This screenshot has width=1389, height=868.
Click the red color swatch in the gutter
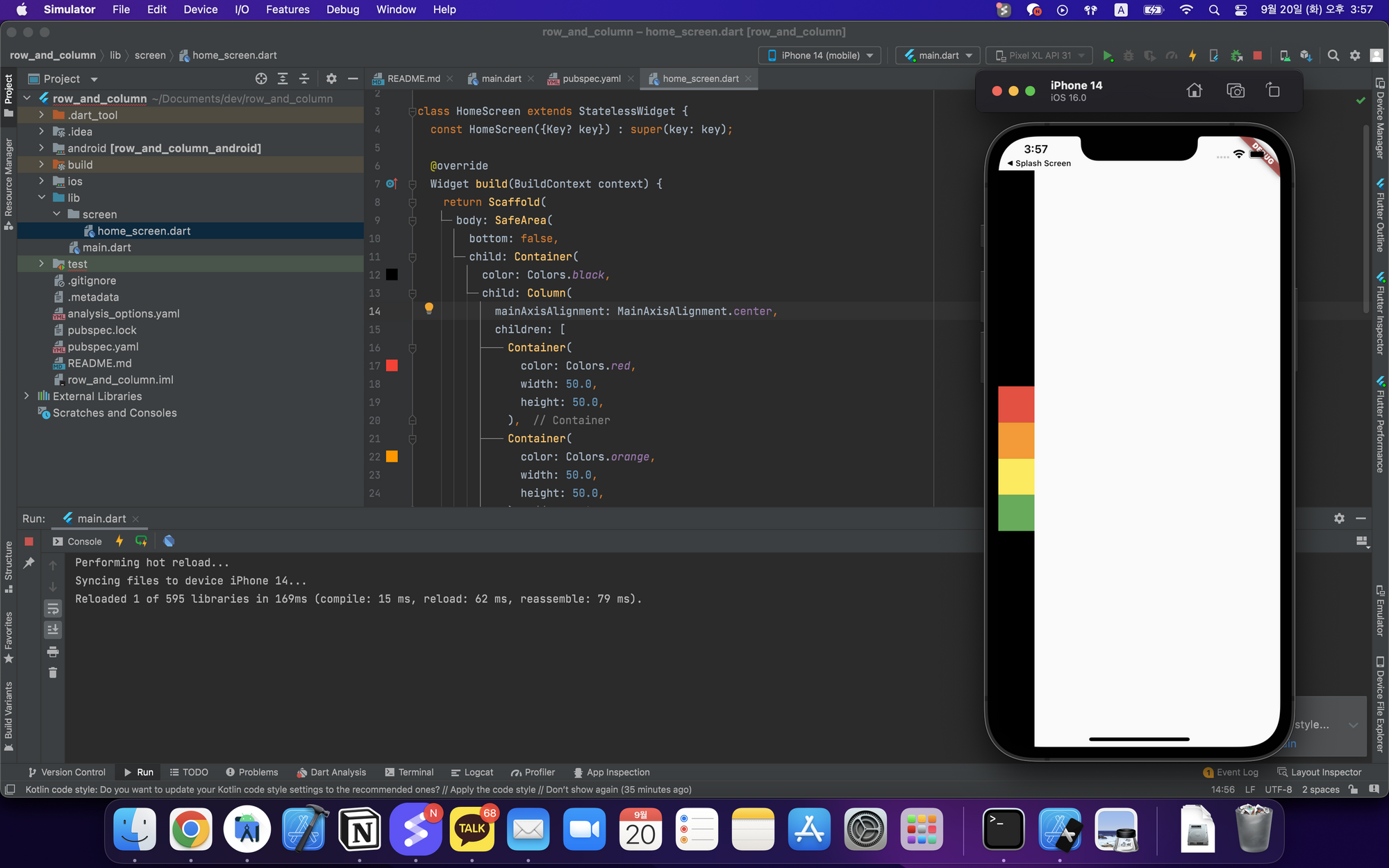392,365
